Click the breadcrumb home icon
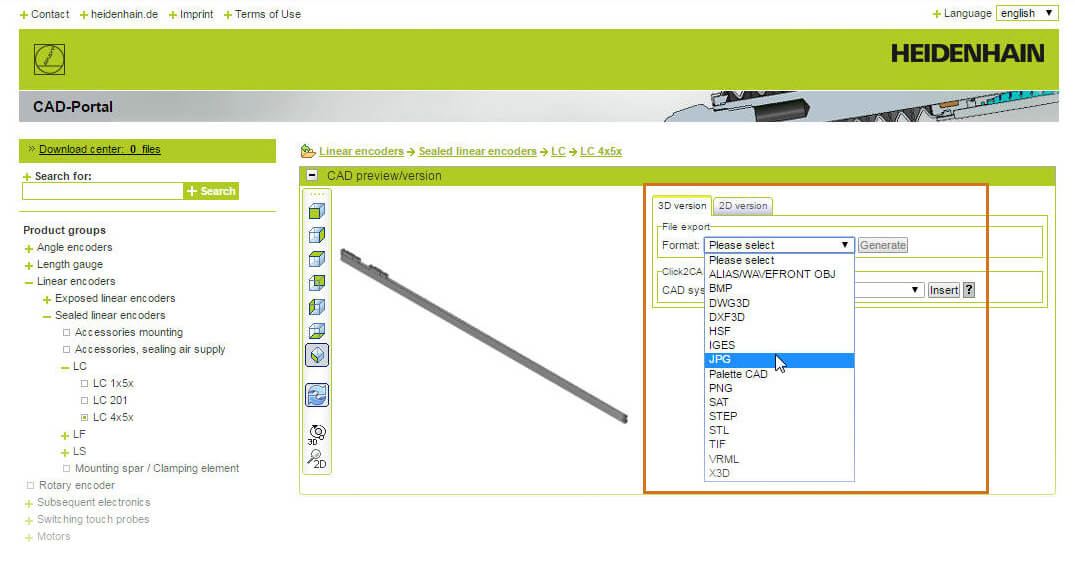 point(308,151)
